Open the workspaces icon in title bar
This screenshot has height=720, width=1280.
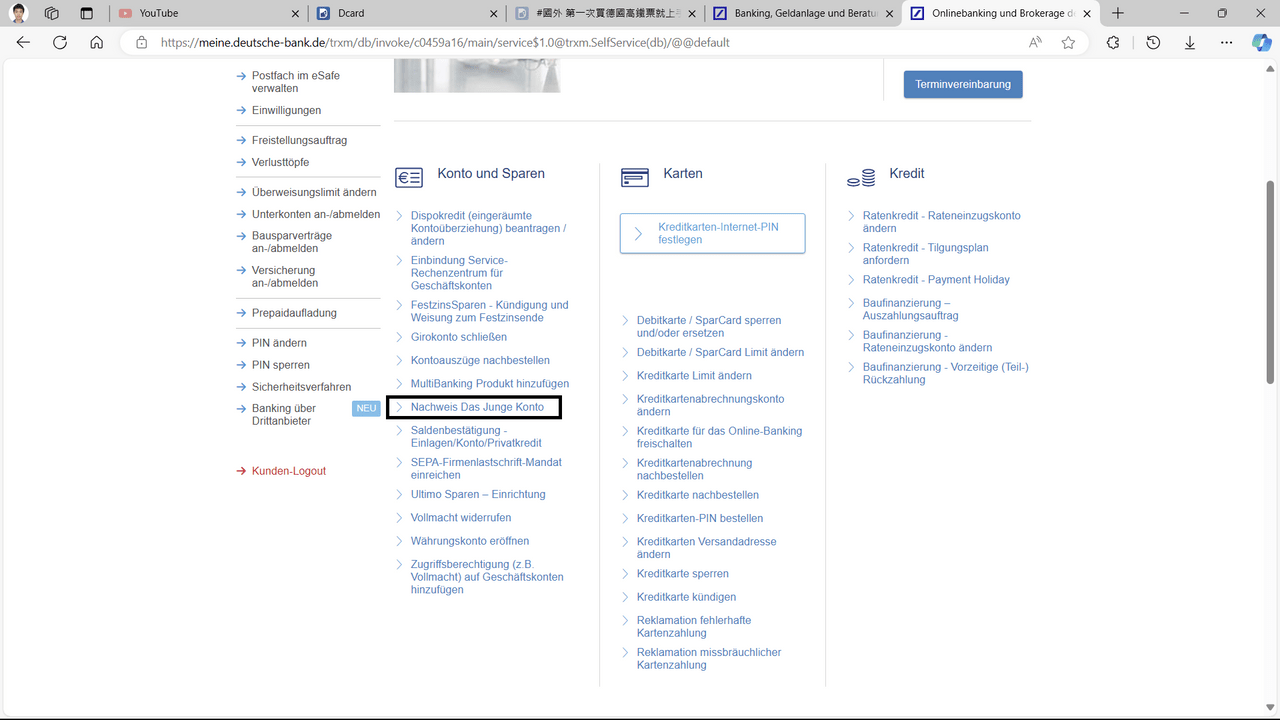[52, 13]
